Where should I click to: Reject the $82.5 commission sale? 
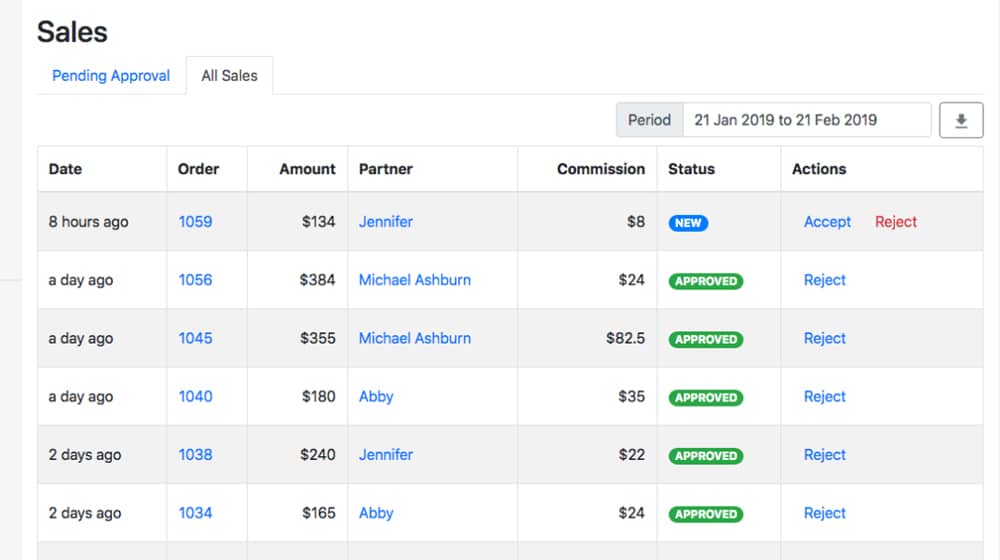[824, 338]
